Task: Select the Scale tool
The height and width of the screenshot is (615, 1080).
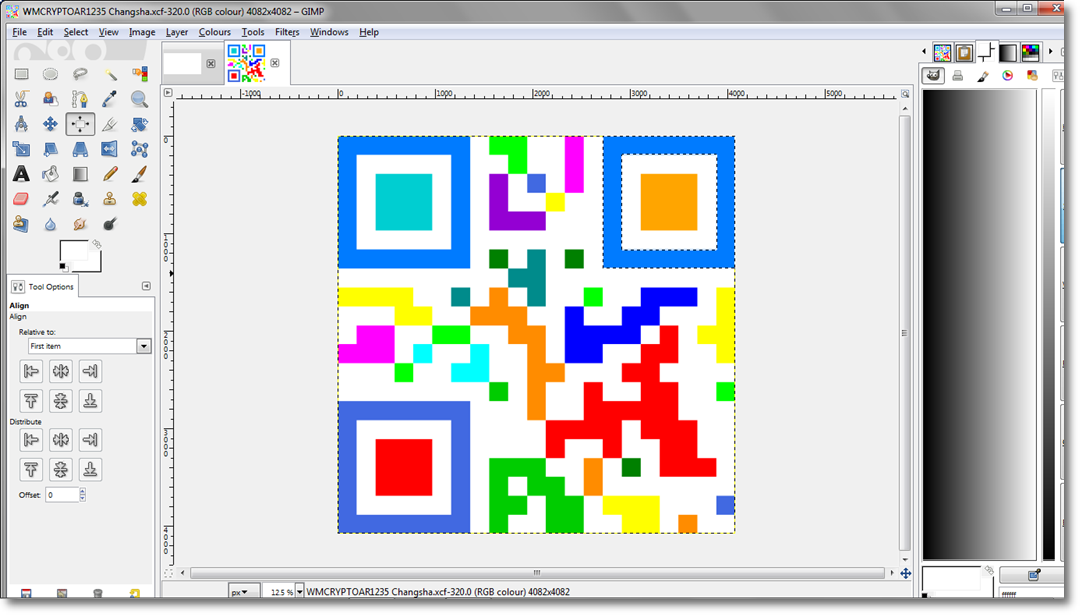Action: tap(21, 149)
